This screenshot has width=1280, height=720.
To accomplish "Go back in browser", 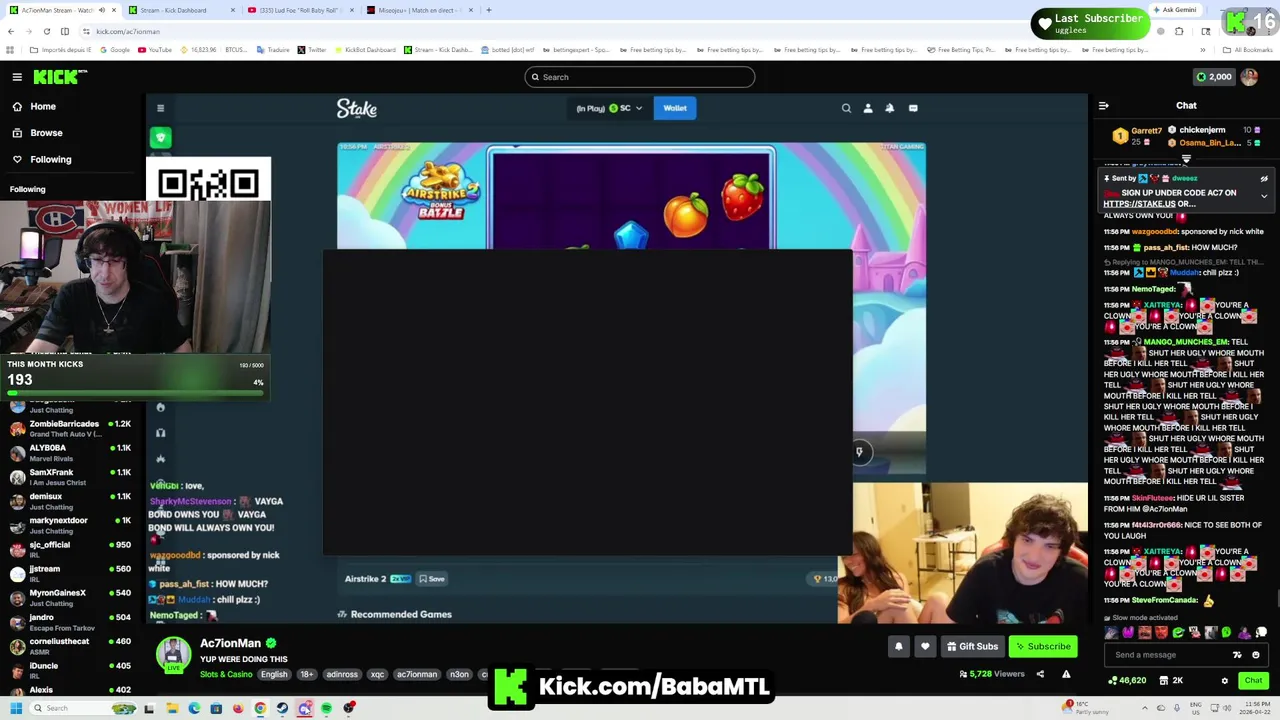I will [11, 31].
